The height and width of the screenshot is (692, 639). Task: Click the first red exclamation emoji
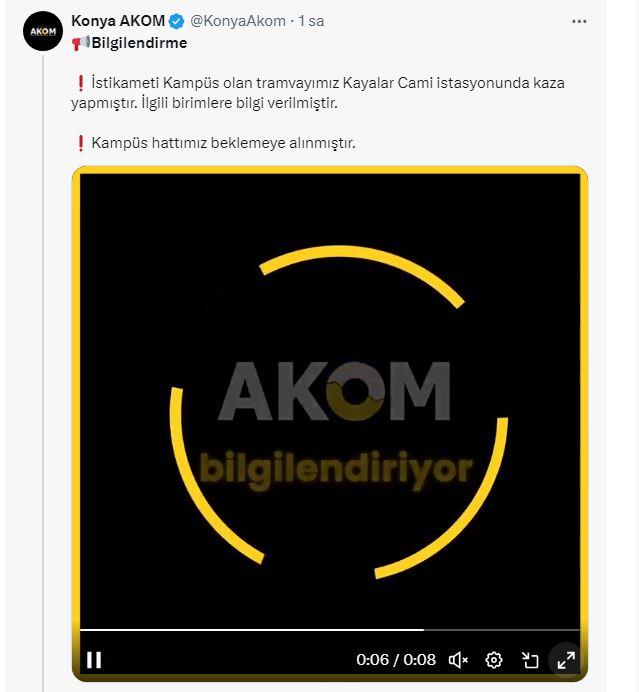pos(80,83)
